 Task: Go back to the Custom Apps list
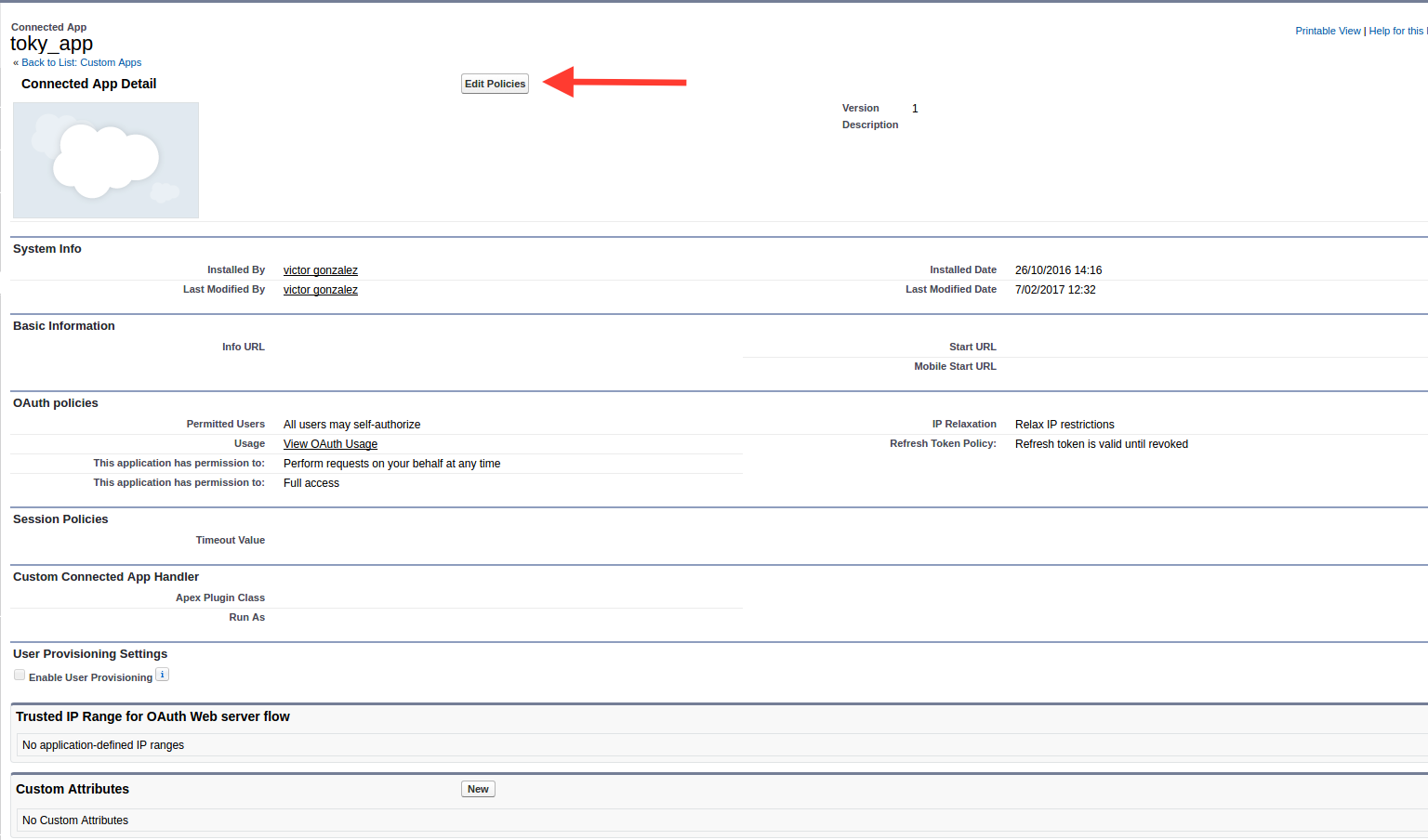tap(78, 63)
